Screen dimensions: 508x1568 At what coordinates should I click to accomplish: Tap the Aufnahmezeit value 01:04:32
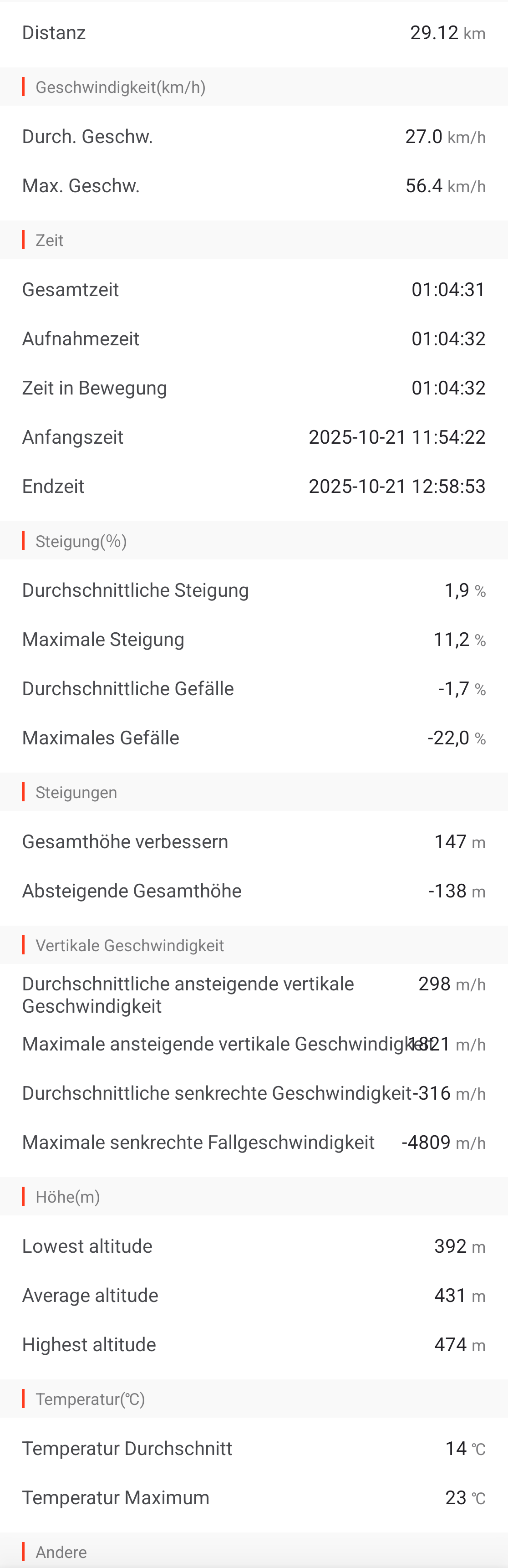point(448,339)
